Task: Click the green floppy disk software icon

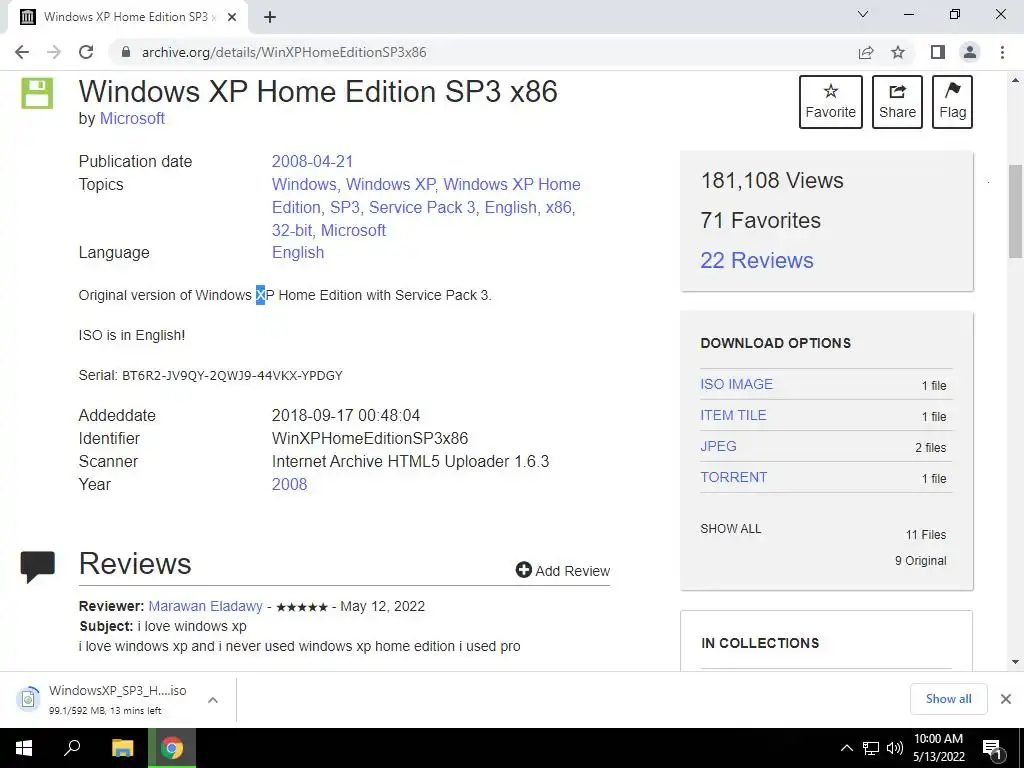Action: pos(37,93)
